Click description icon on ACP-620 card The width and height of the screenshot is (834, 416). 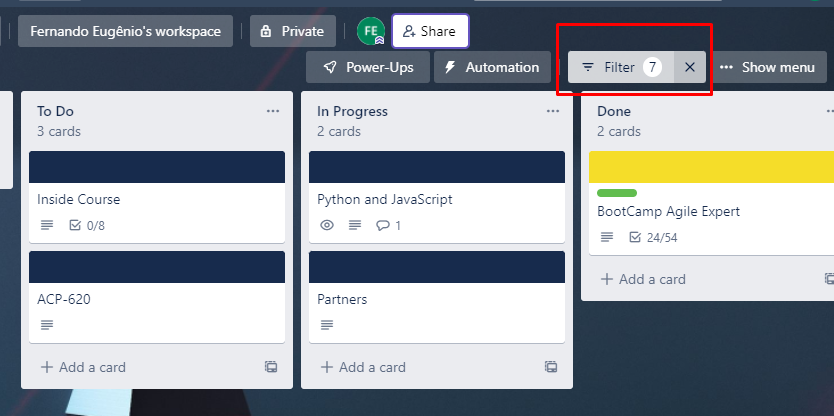pos(47,325)
